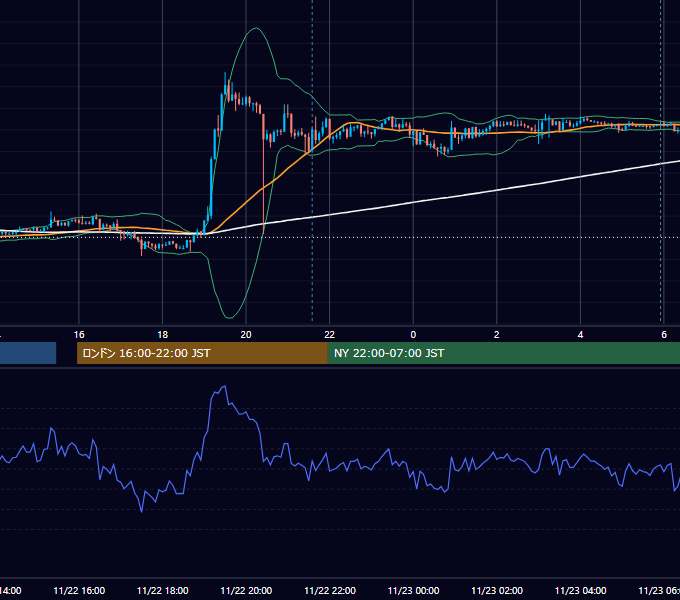Click the 11/23 02:00 date label
The image size is (680, 600).
tap(497, 590)
